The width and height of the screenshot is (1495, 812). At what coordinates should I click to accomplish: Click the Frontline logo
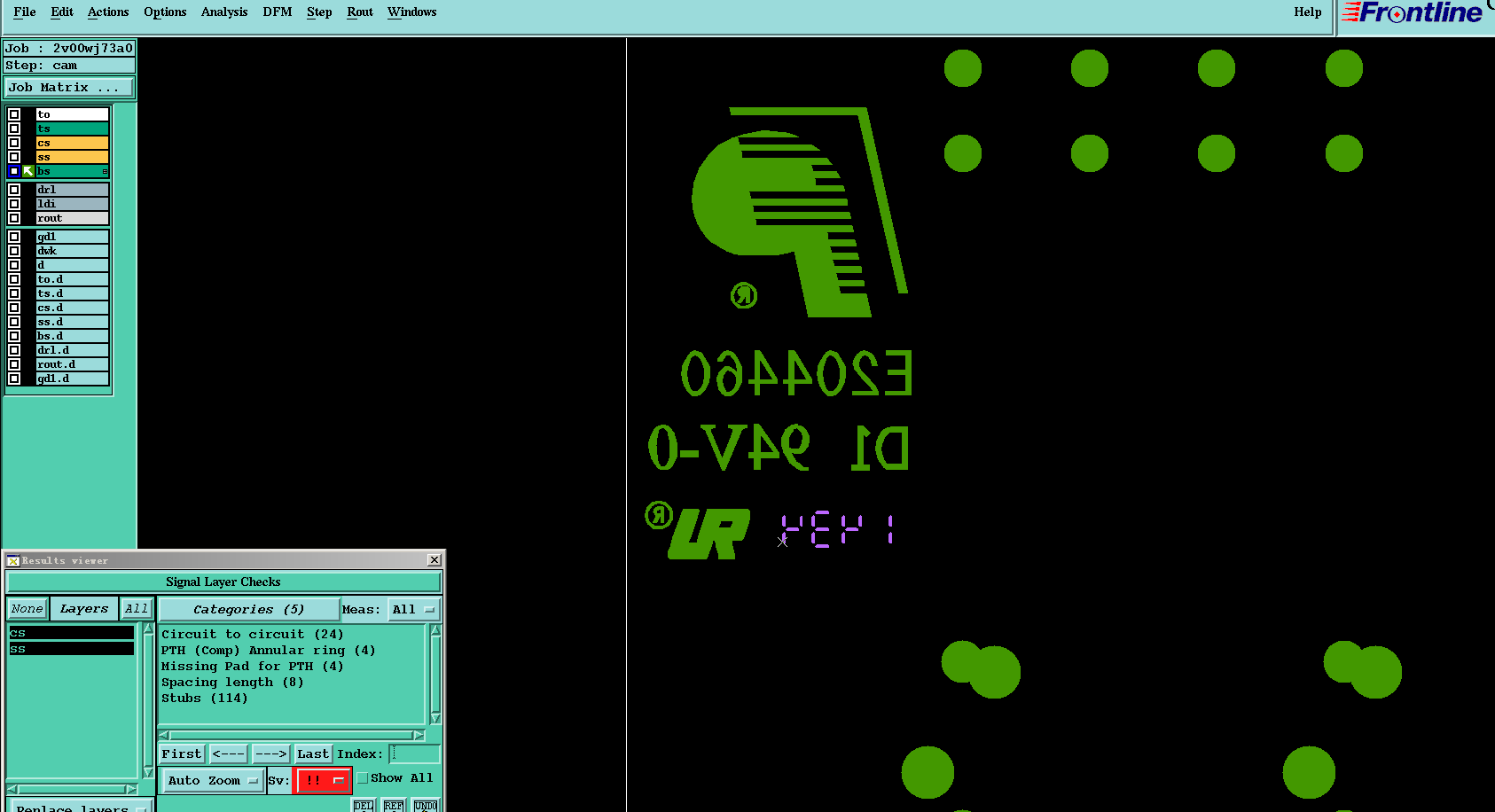pyautogui.click(x=1413, y=12)
